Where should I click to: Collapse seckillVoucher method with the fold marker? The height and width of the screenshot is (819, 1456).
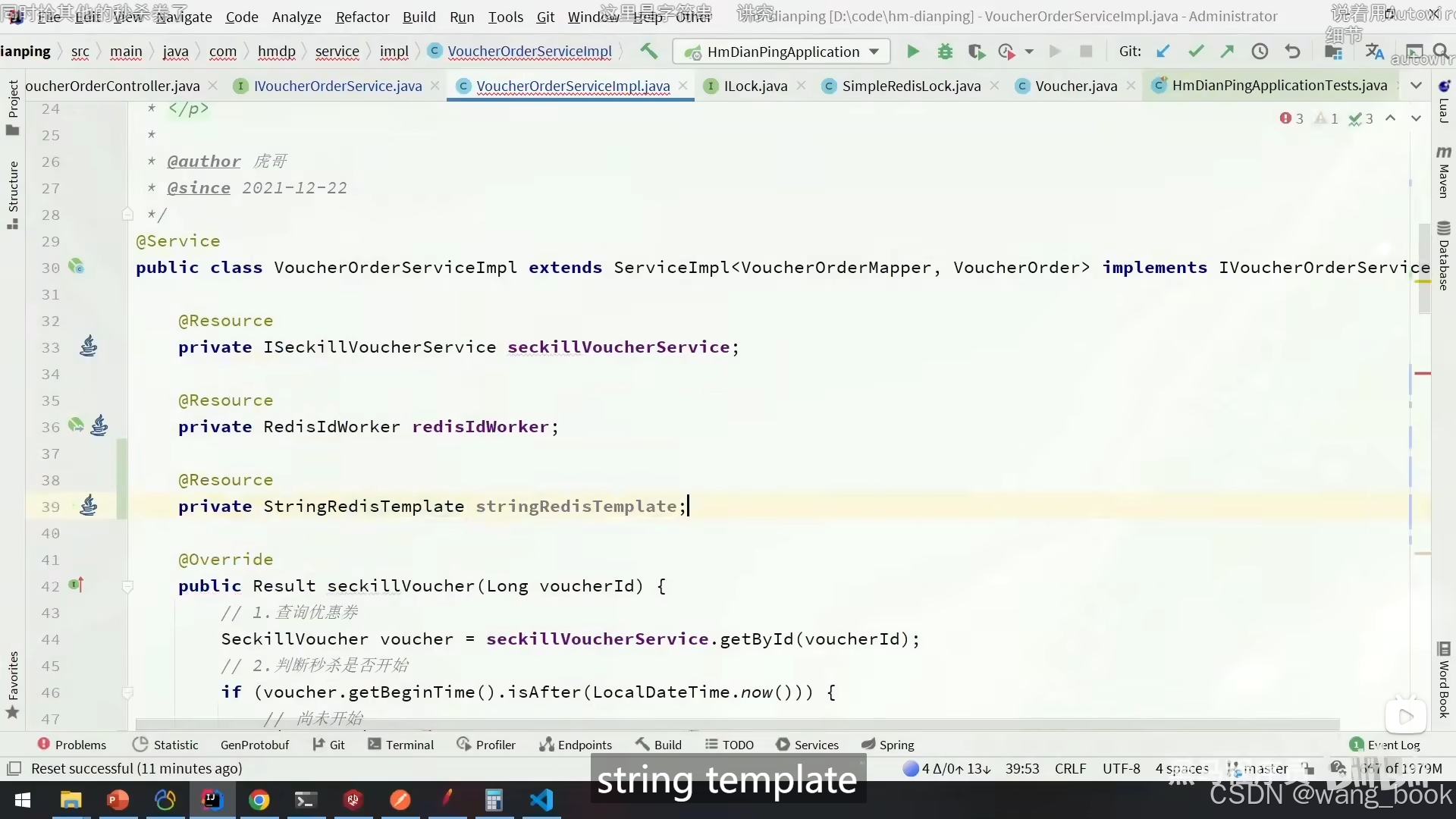click(x=127, y=586)
